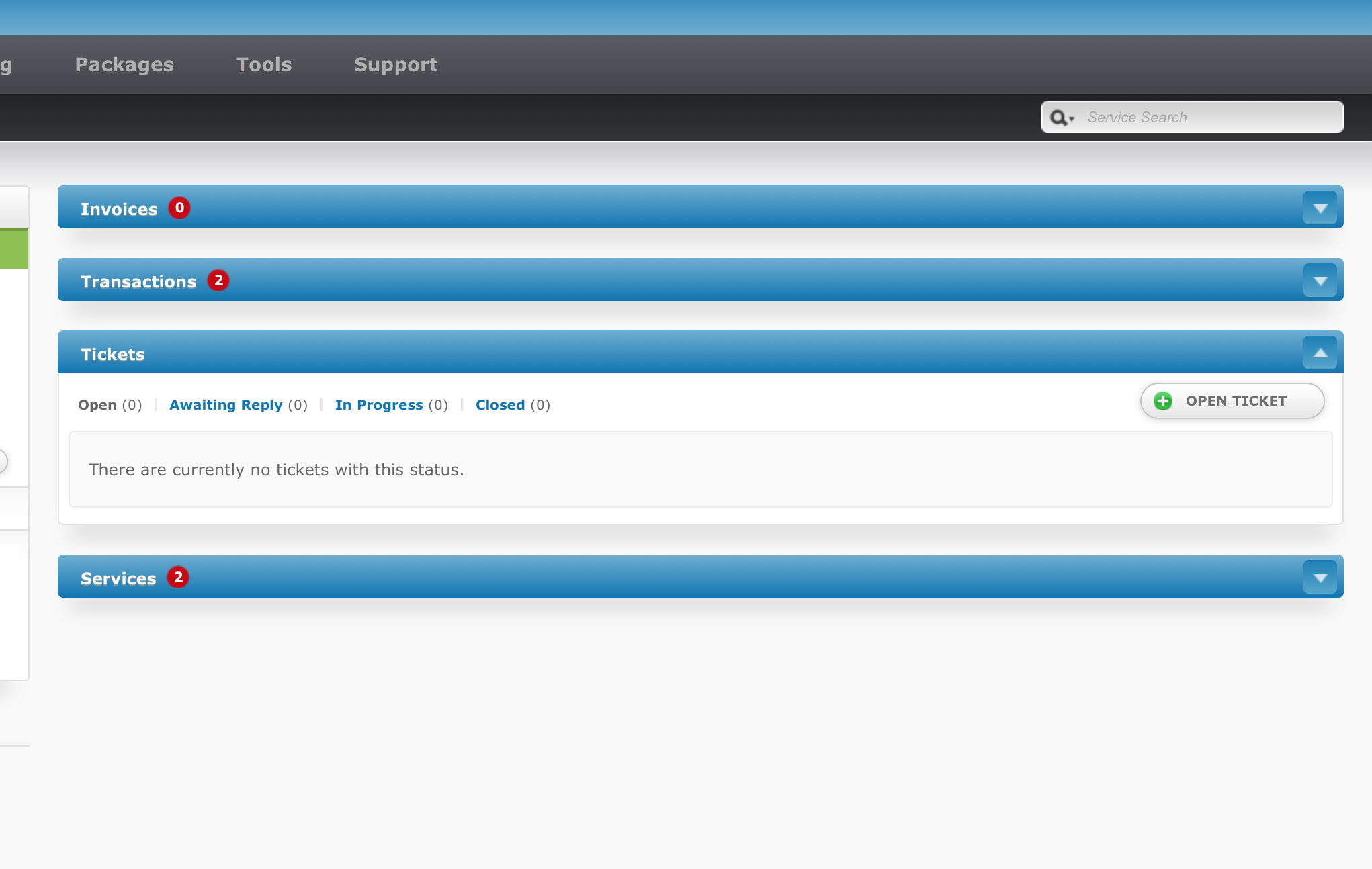Click the 'no tickets with this status' message
This screenshot has height=869, width=1372.
pyautogui.click(x=276, y=469)
